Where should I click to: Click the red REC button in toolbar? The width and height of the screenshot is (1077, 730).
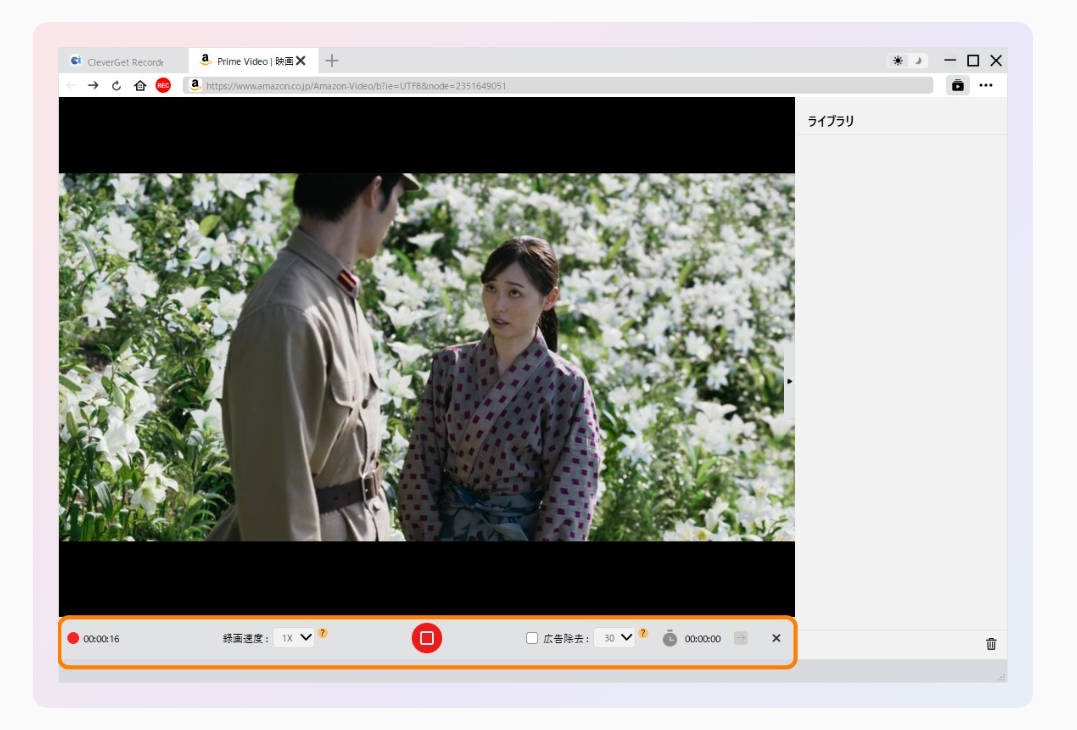[x=163, y=85]
